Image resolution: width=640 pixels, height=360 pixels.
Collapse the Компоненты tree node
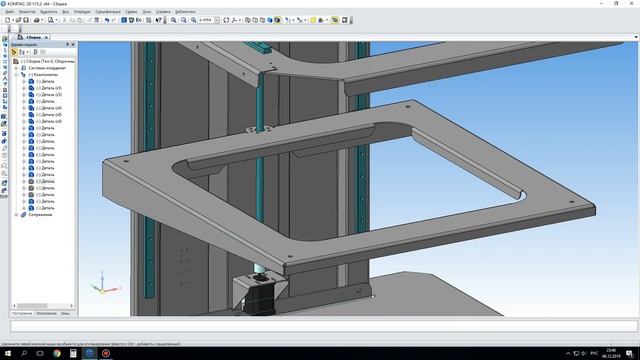coord(16,75)
